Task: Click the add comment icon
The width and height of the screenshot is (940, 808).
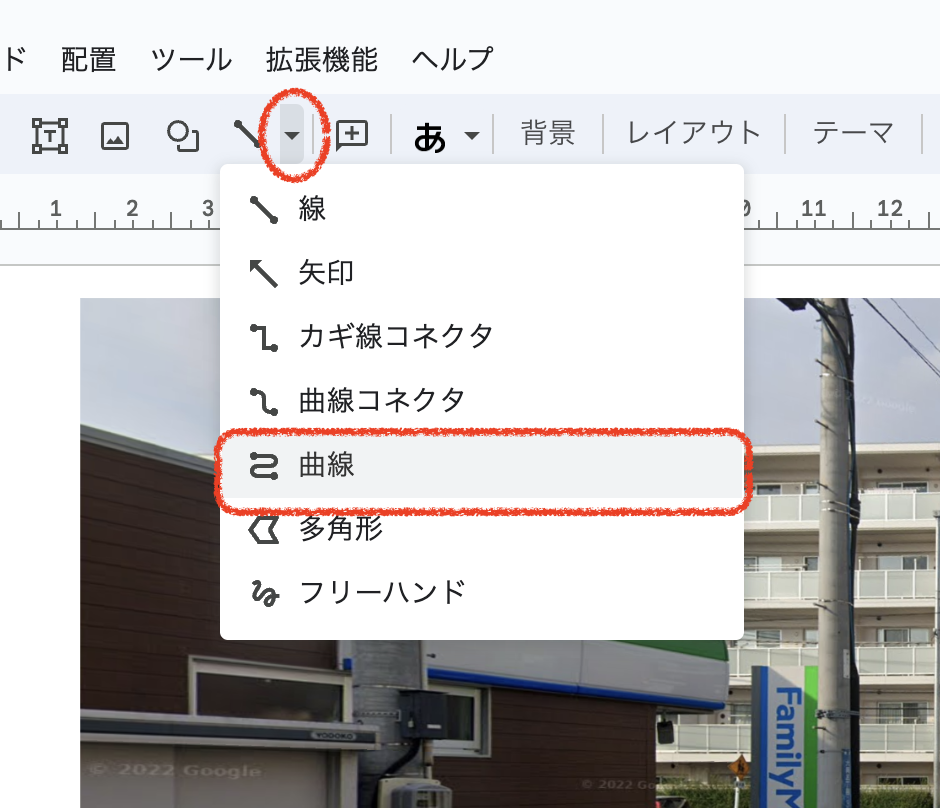Action: pyautogui.click(x=352, y=135)
